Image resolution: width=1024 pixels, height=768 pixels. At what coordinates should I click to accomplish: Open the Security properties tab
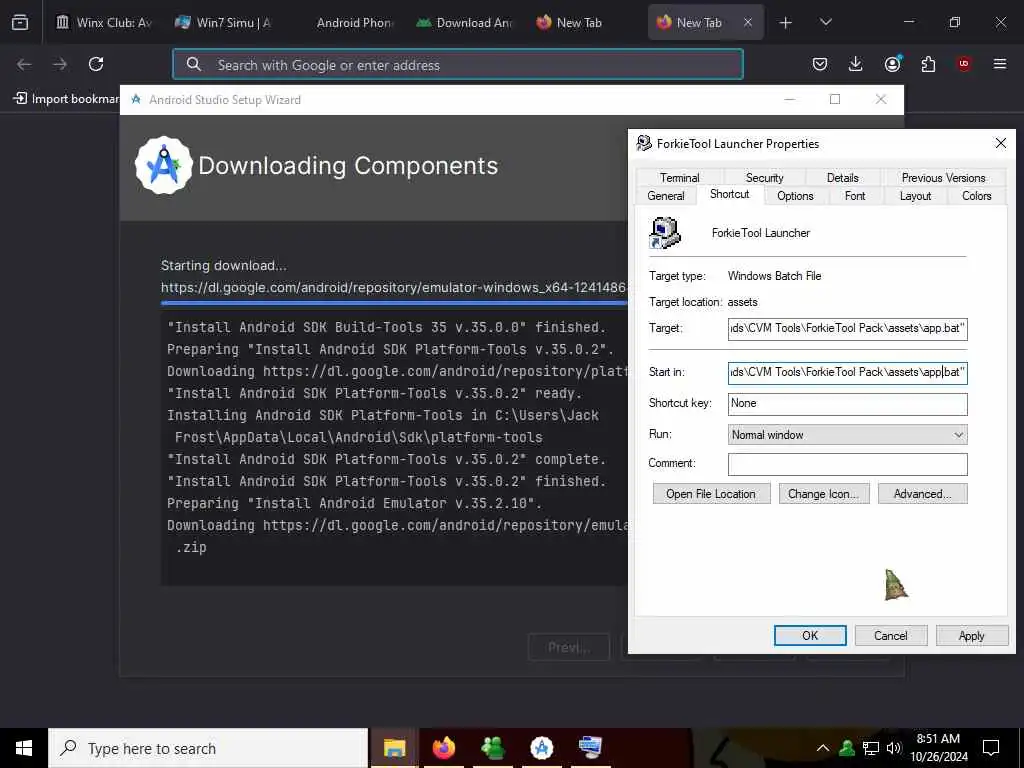pos(764,178)
